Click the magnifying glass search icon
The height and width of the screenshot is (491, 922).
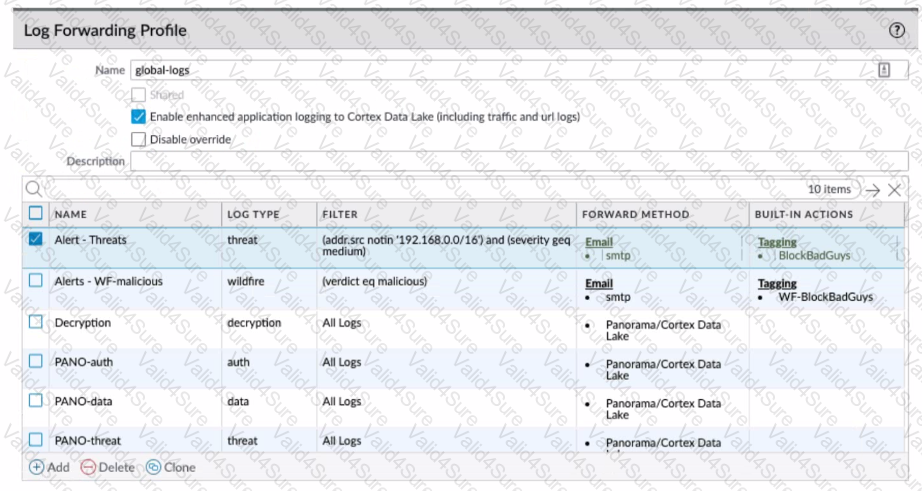tap(34, 189)
